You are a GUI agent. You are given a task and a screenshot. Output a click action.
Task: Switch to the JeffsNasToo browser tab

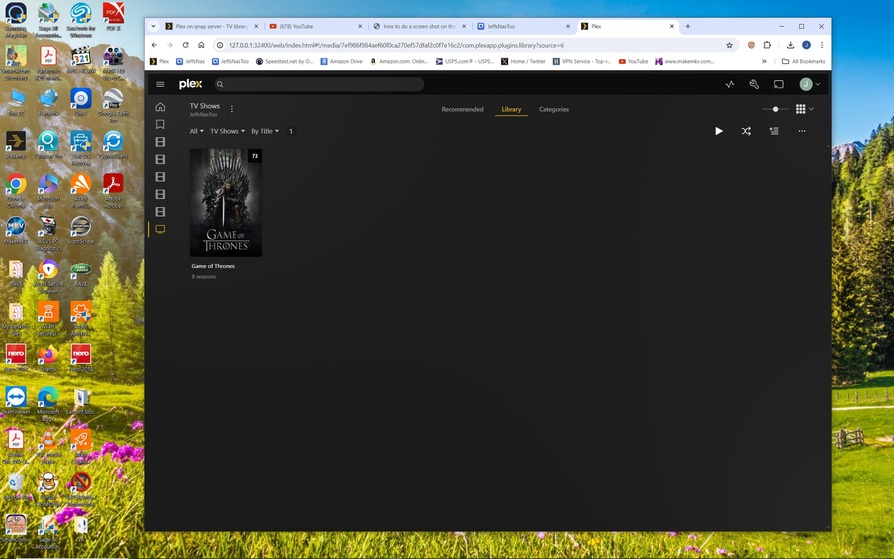point(523,26)
